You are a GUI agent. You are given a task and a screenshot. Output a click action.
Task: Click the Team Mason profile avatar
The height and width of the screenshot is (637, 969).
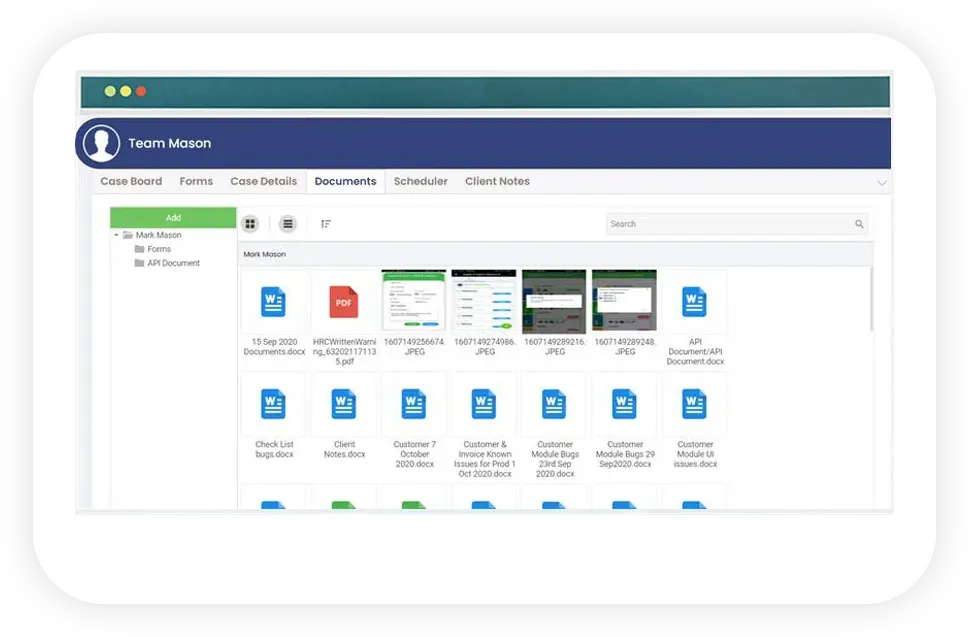(x=101, y=143)
